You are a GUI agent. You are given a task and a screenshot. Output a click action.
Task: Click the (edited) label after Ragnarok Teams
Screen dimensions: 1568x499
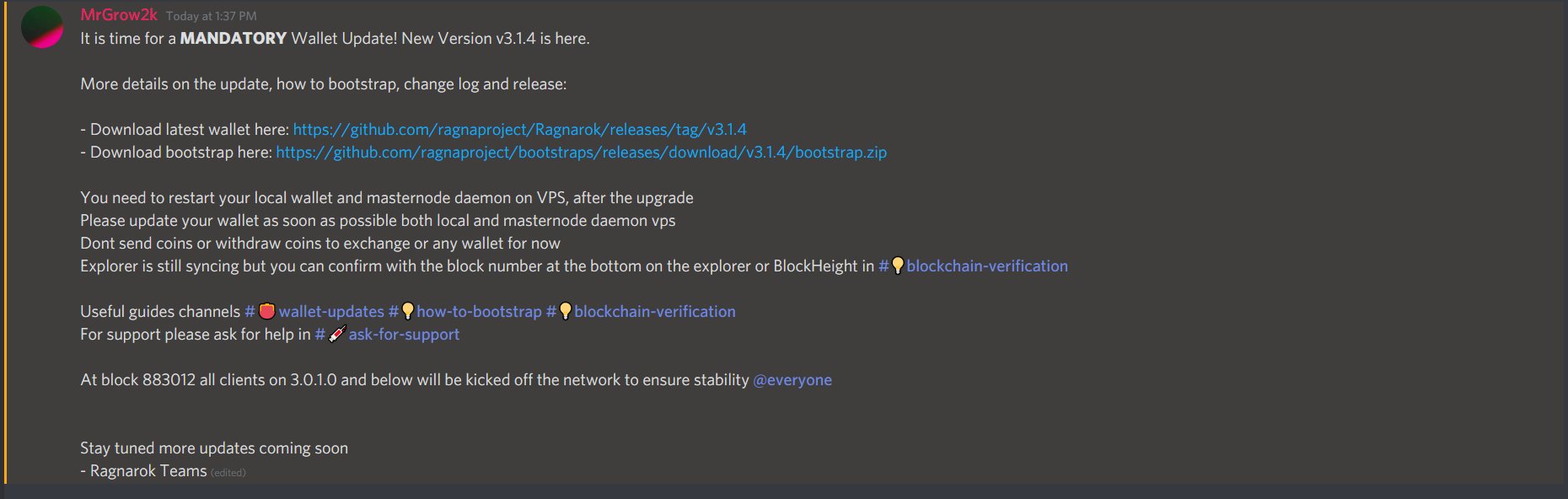(x=228, y=473)
